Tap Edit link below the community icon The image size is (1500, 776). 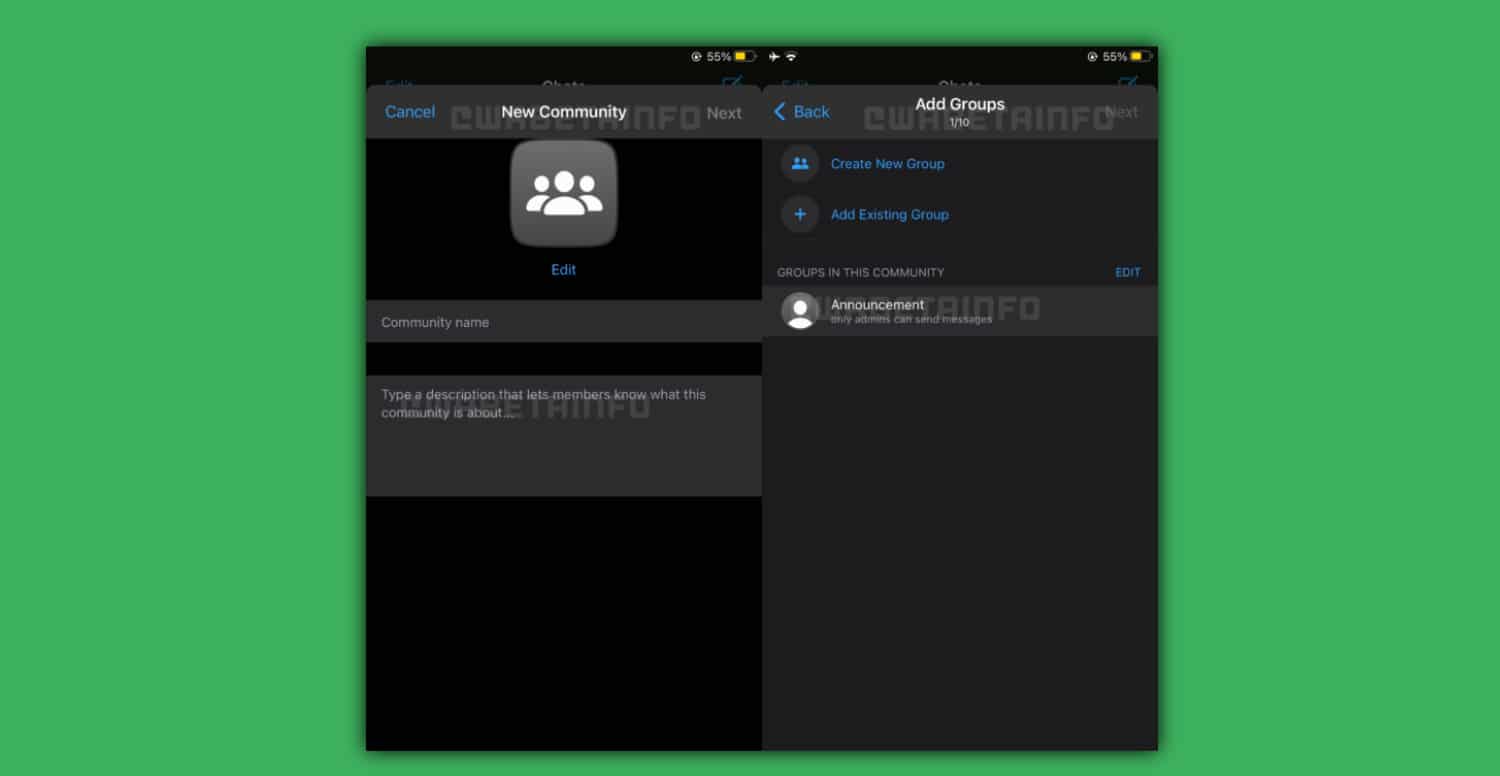[563, 270]
